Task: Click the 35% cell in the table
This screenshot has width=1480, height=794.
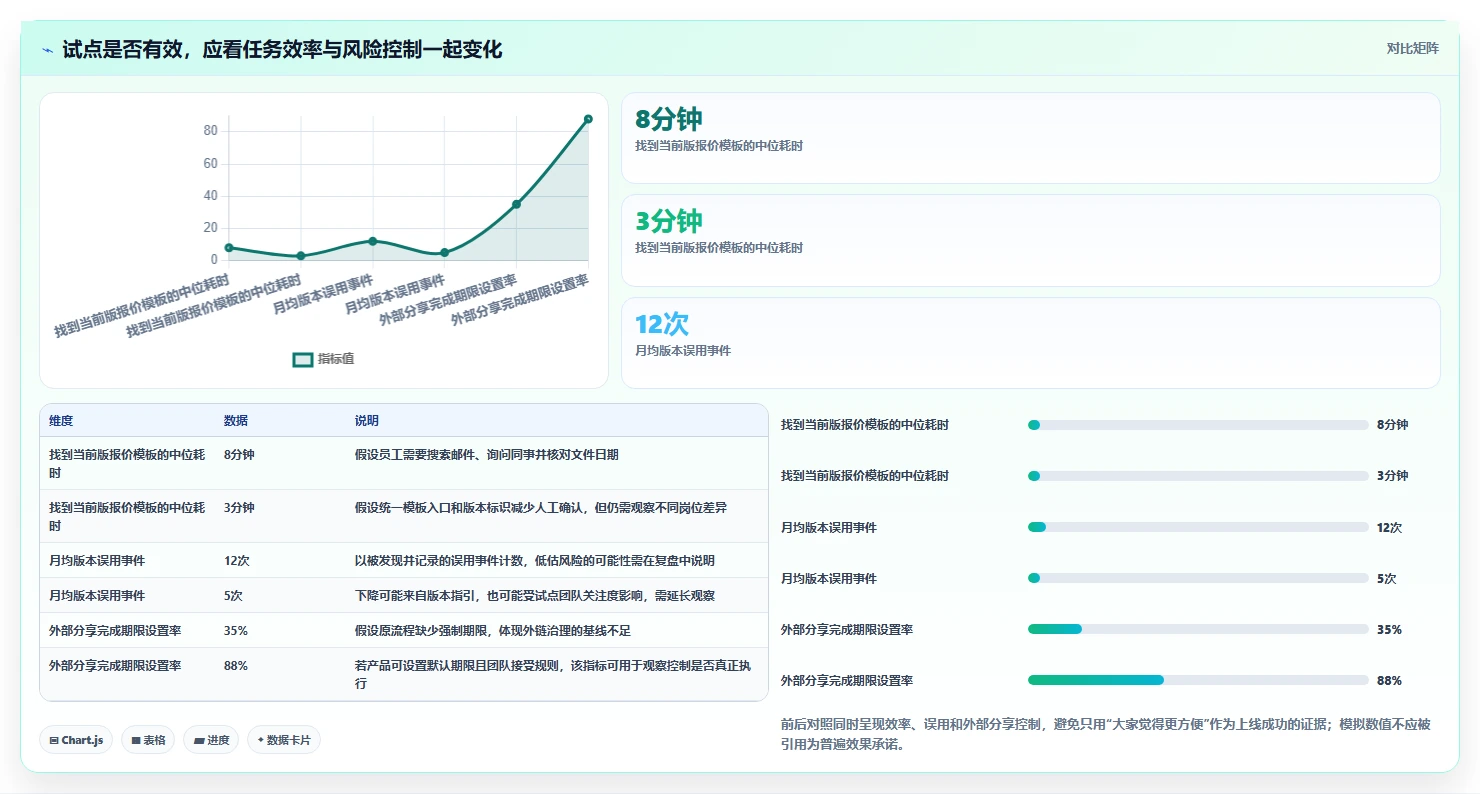Action: pos(236,630)
